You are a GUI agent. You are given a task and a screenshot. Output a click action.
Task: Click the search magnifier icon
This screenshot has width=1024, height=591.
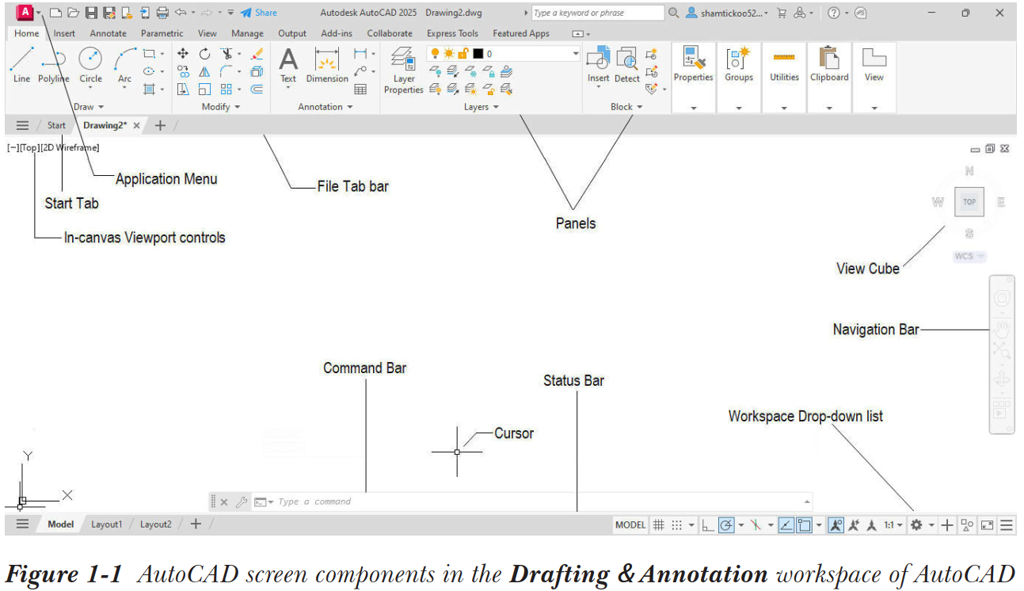pos(673,12)
